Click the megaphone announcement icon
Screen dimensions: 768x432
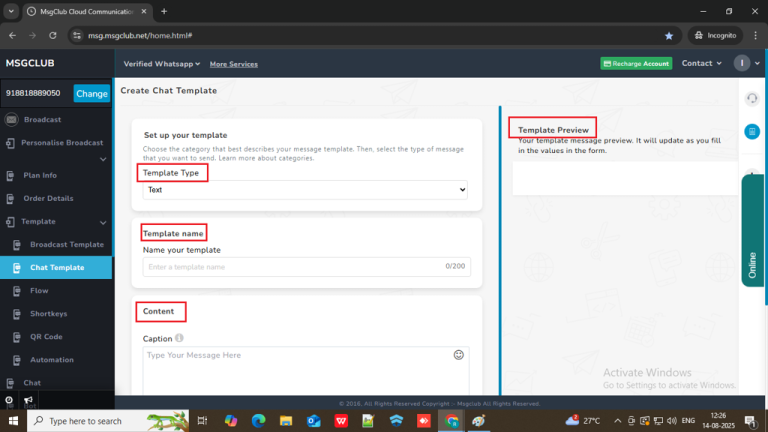pyautogui.click(x=28, y=400)
